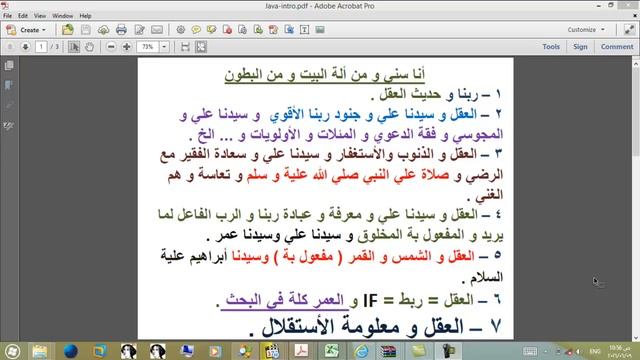Show hidden tray icons arrow
This screenshot has height=360, width=640.
click(546, 351)
